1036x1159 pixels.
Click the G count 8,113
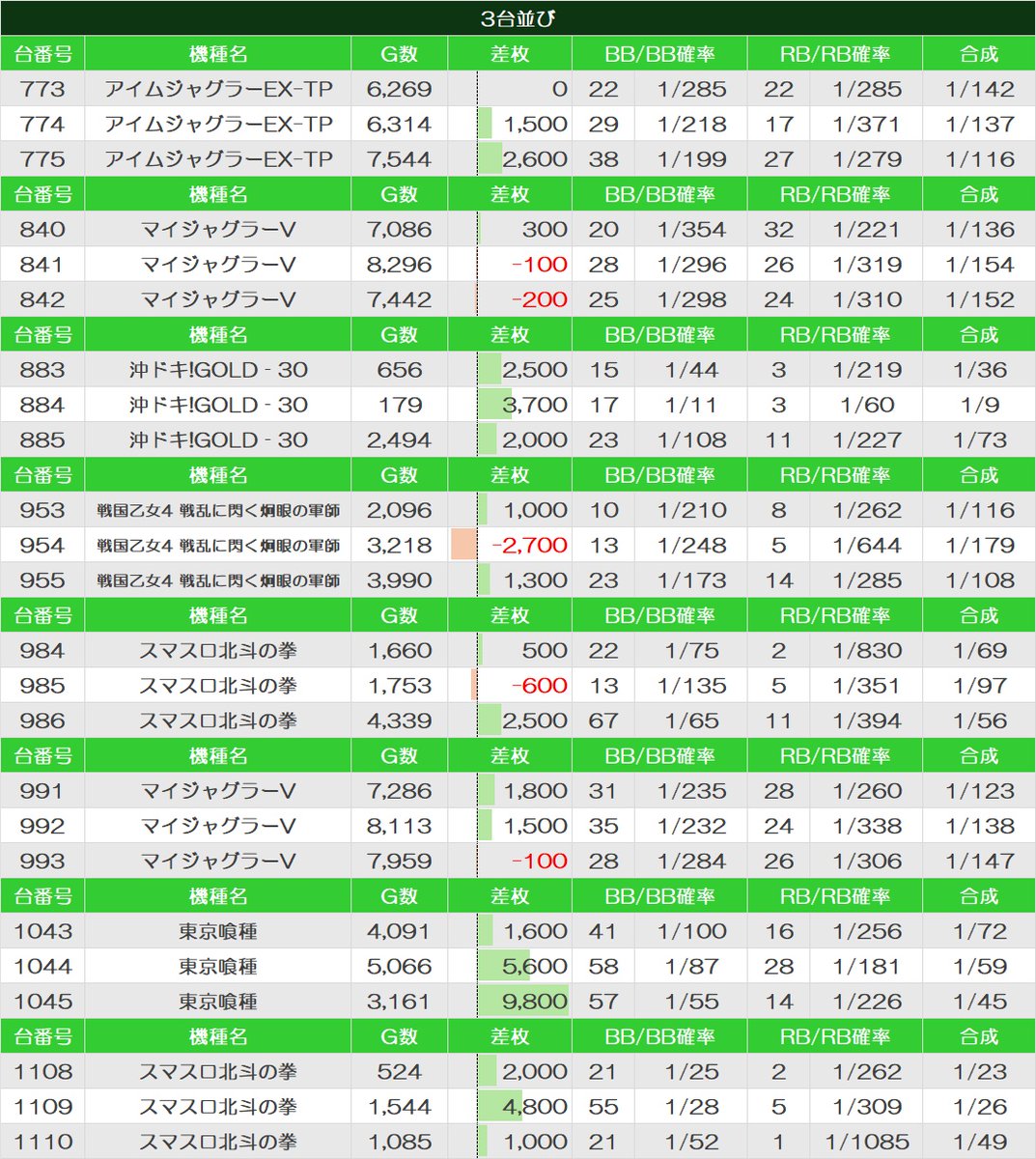point(400,826)
